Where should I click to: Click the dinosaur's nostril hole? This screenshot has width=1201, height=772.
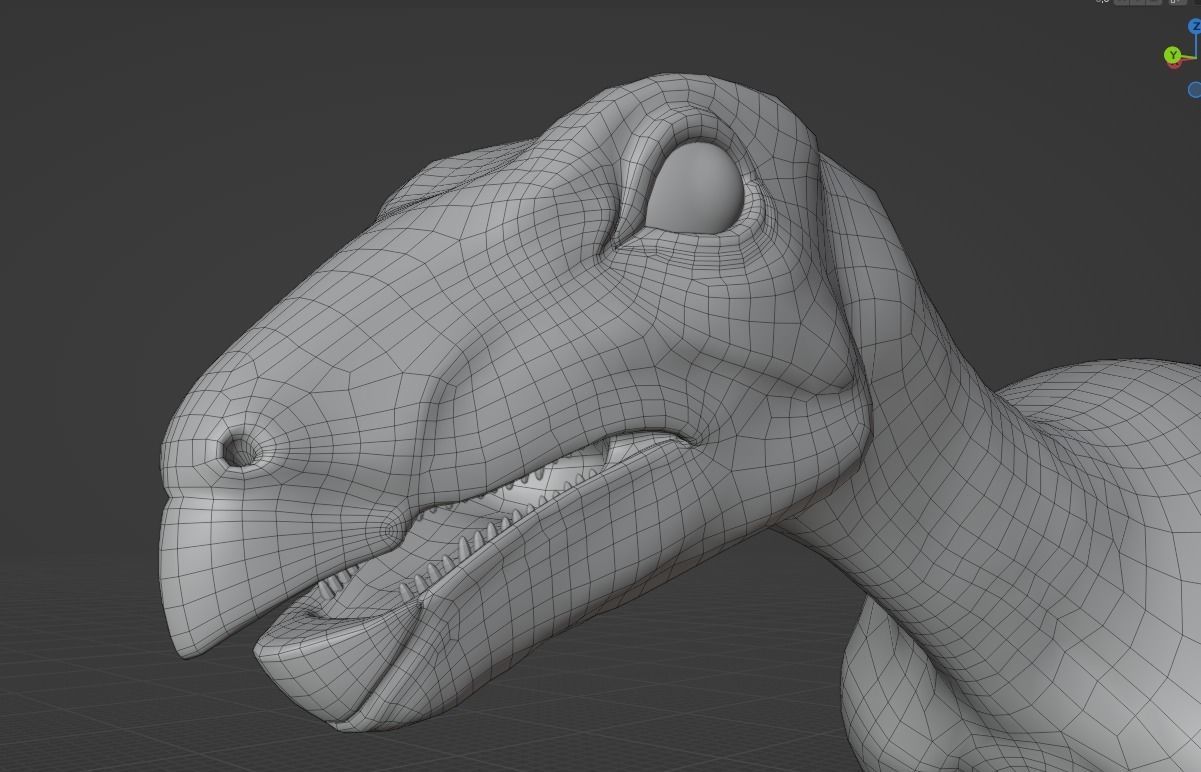tap(240, 452)
